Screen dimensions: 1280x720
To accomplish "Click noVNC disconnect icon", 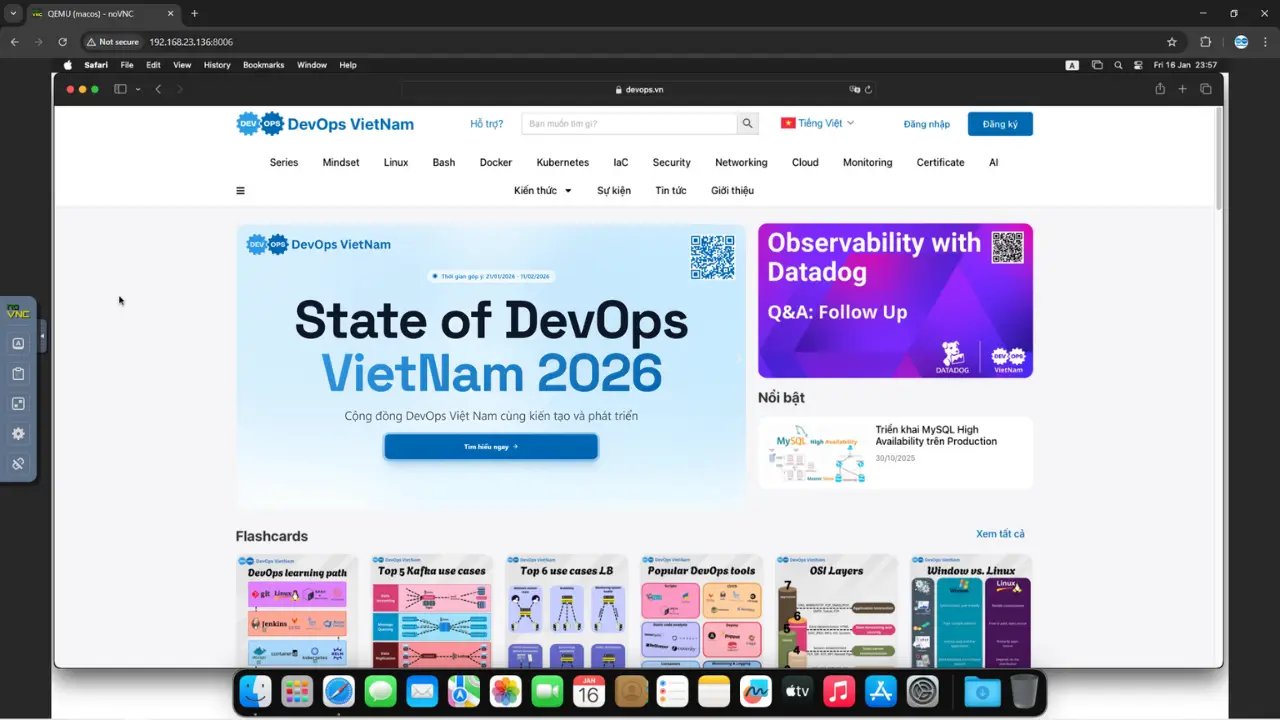I will 18,464.
